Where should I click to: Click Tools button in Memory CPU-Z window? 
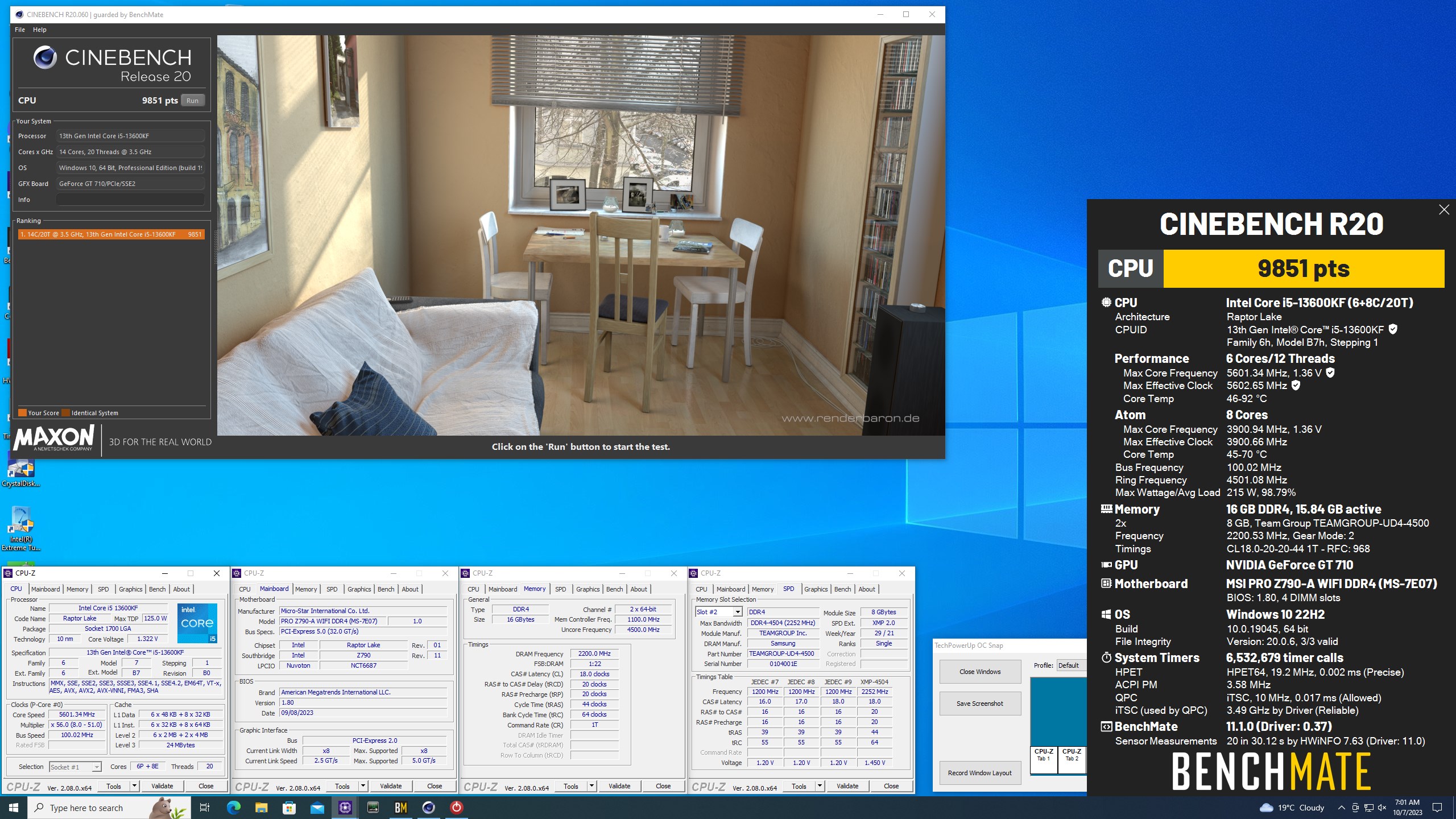pyautogui.click(x=571, y=786)
